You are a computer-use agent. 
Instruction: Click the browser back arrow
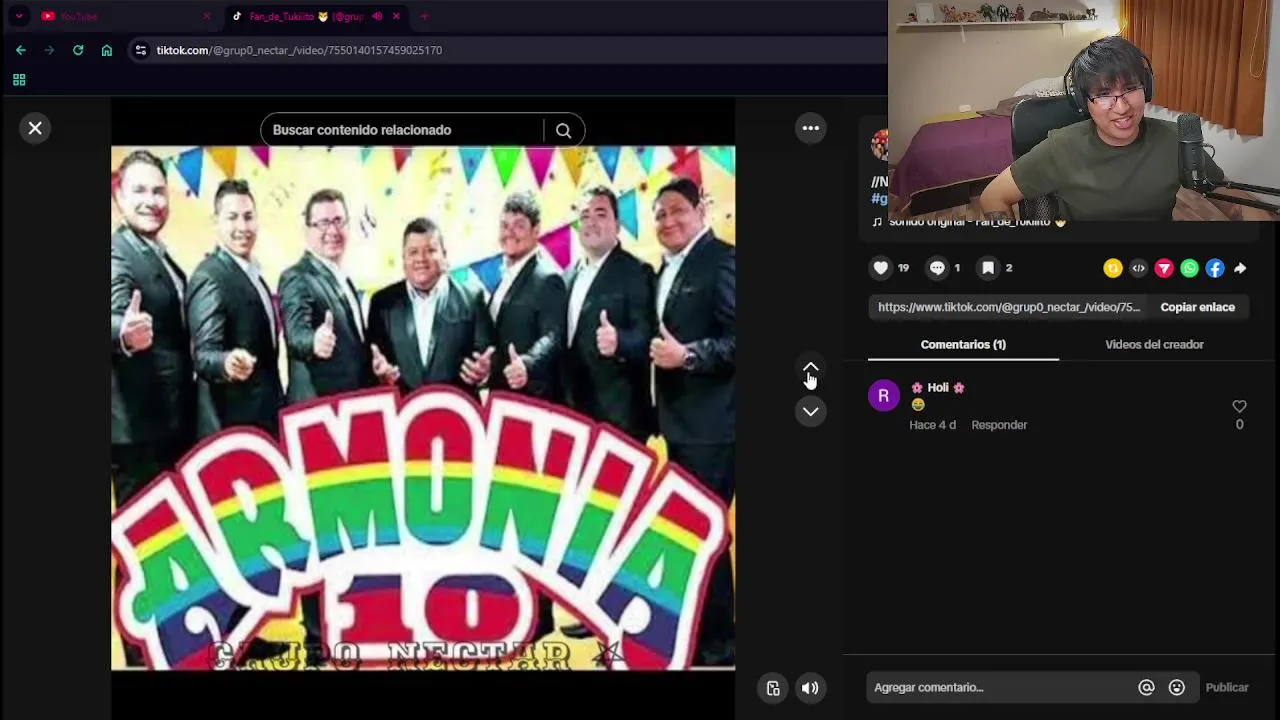[20, 50]
